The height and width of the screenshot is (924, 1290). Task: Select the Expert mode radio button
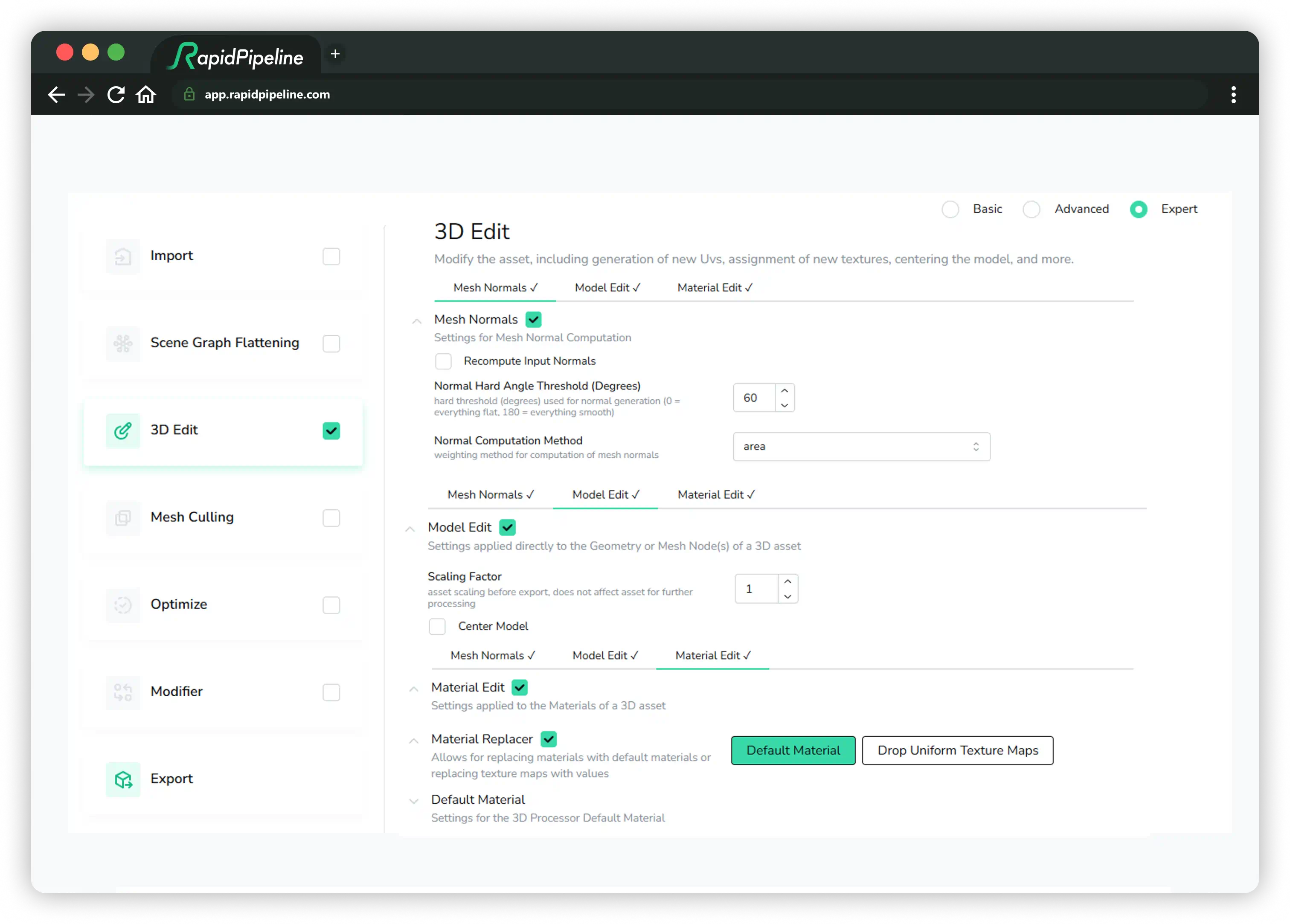(1138, 209)
